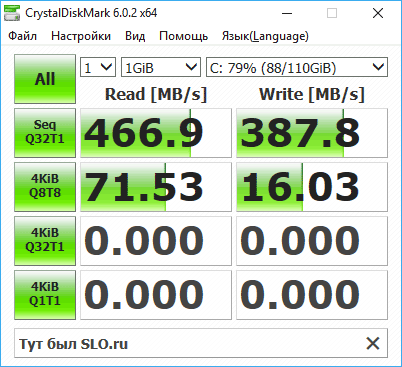
Task: Click the Seq write result 387.8
Action: click(312, 133)
